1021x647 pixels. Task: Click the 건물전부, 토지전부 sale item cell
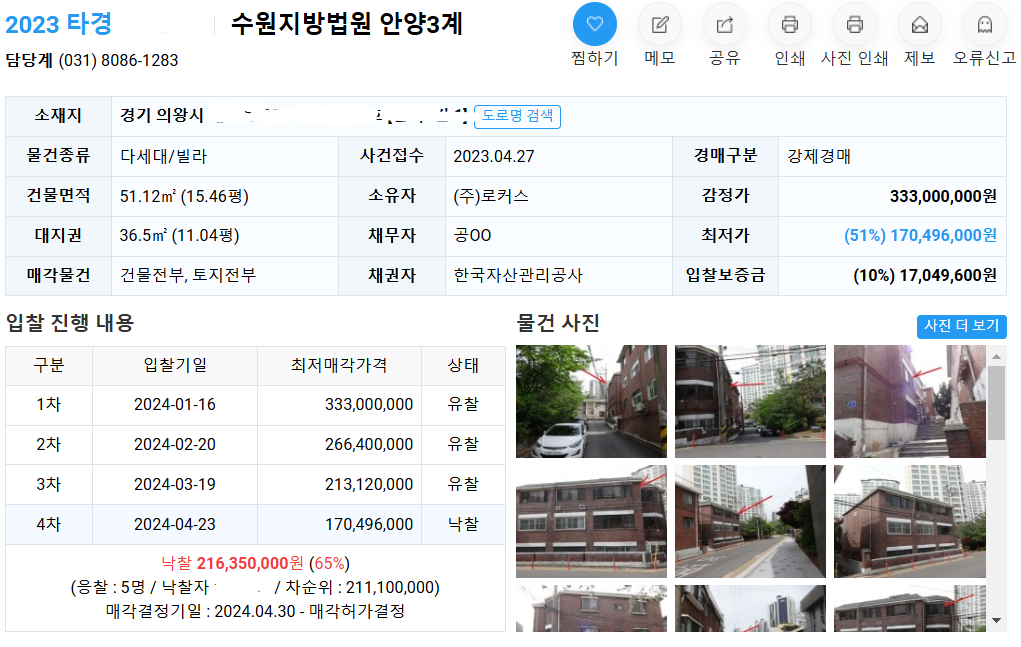pyautogui.click(x=225, y=275)
